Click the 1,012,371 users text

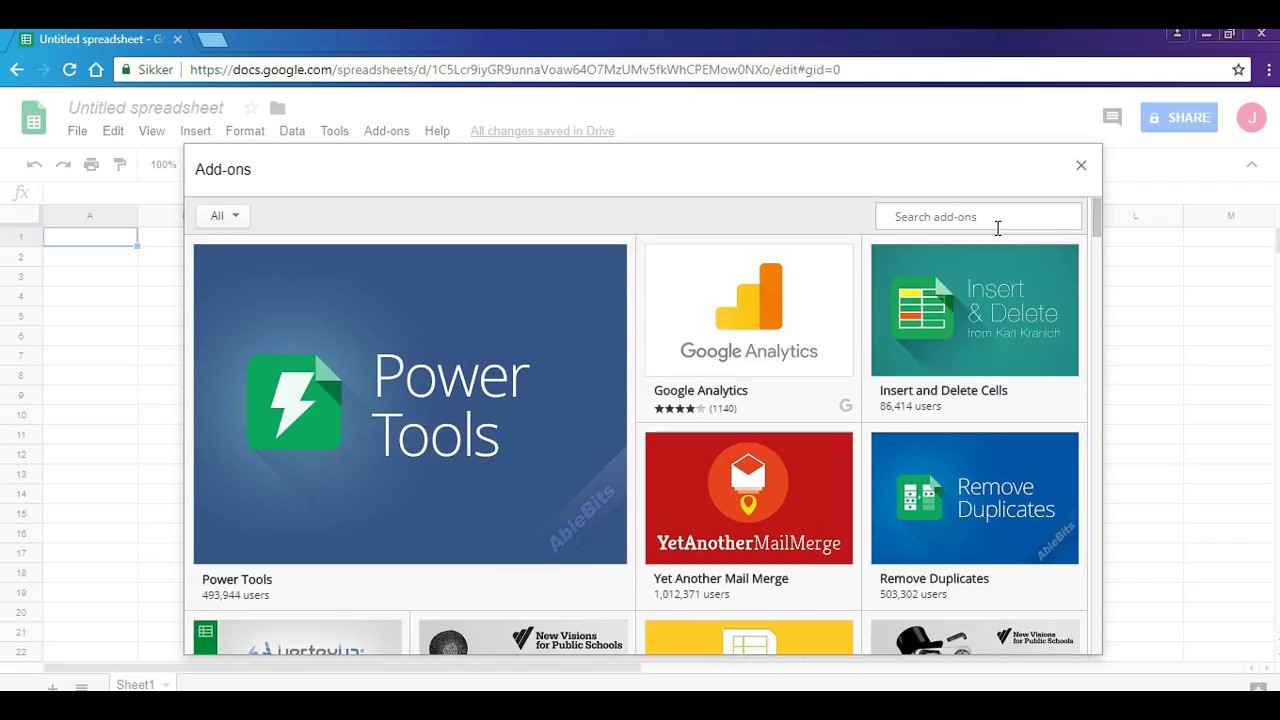click(692, 594)
